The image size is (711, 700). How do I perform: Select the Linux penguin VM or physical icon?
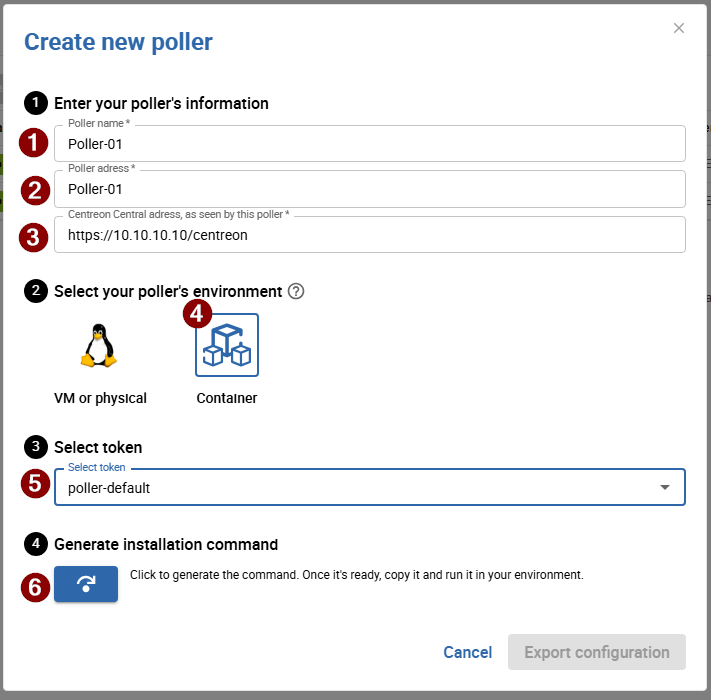point(99,345)
